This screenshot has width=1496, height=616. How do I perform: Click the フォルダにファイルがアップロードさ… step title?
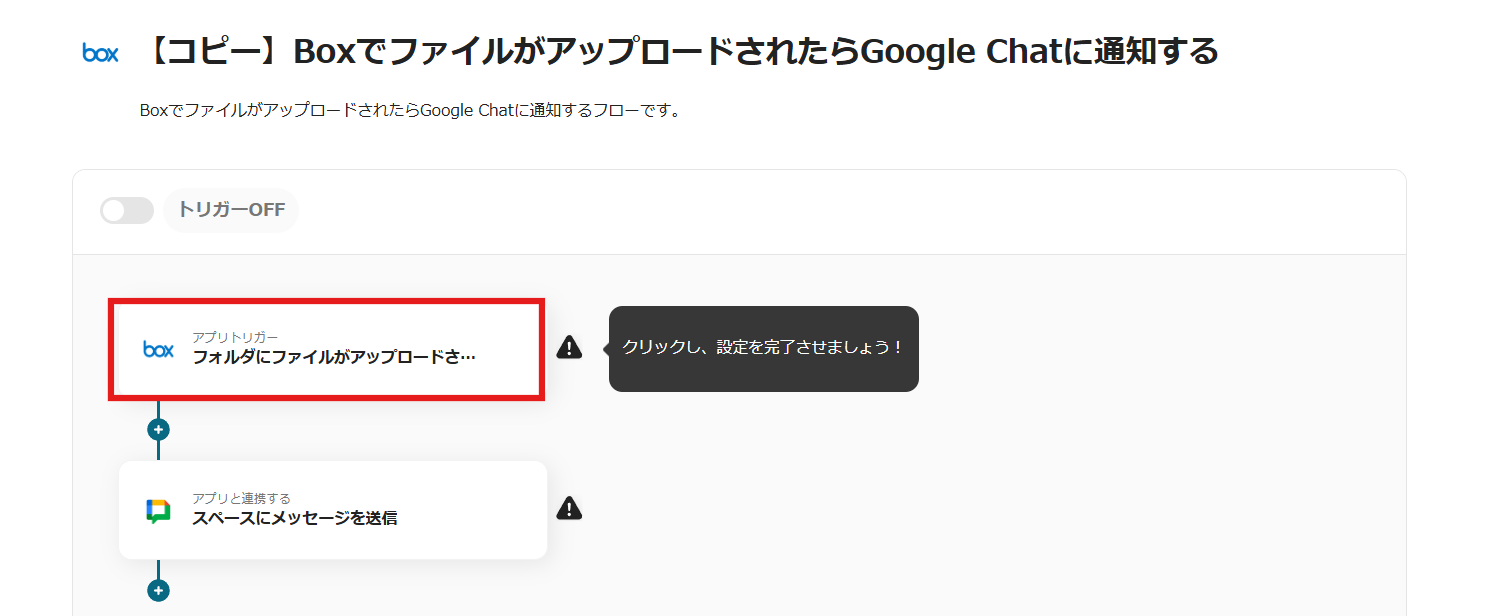pyautogui.click(x=334, y=357)
